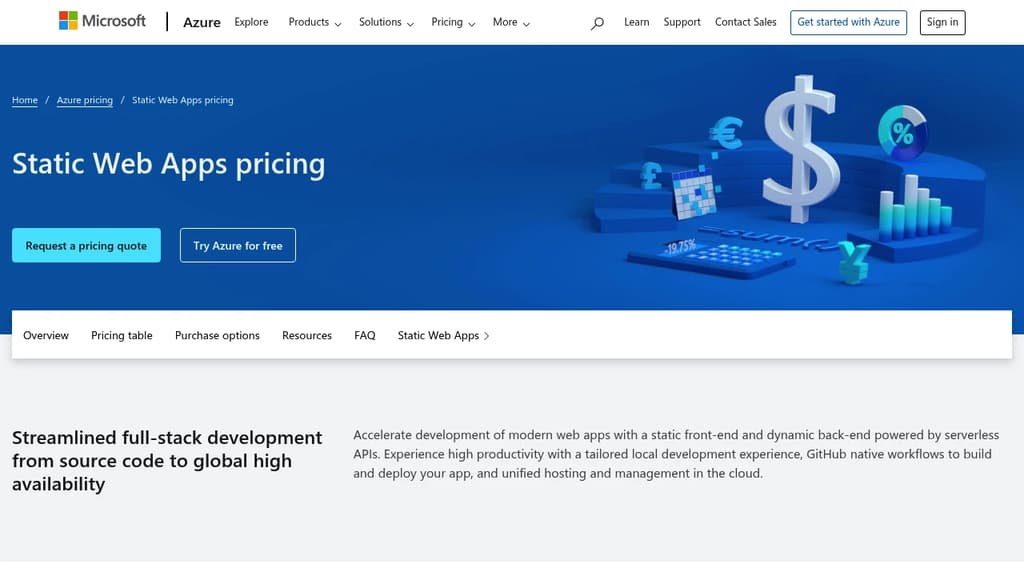Click Get started with Azure button
Image resolution: width=1024 pixels, height=576 pixels.
848,22
